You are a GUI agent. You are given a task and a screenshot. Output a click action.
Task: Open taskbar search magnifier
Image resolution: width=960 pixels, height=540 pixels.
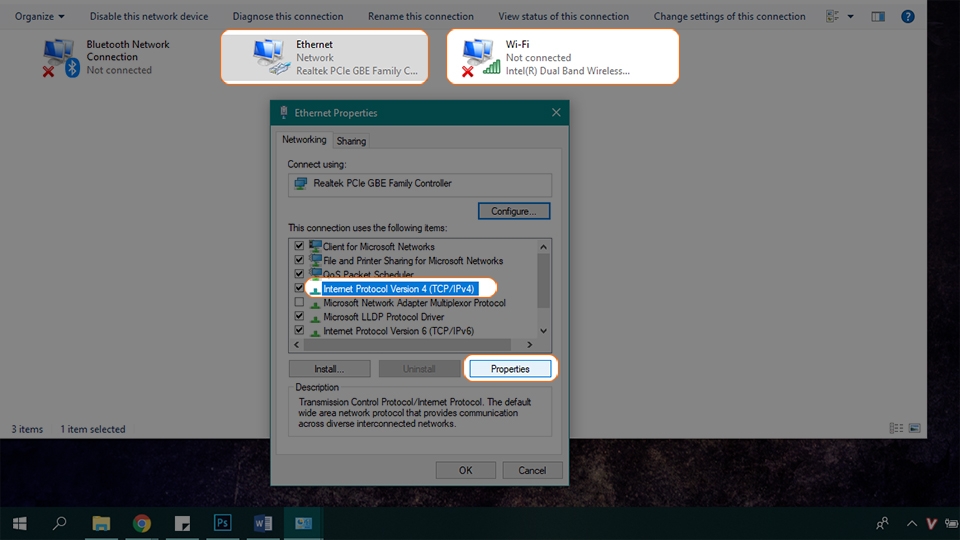point(59,523)
